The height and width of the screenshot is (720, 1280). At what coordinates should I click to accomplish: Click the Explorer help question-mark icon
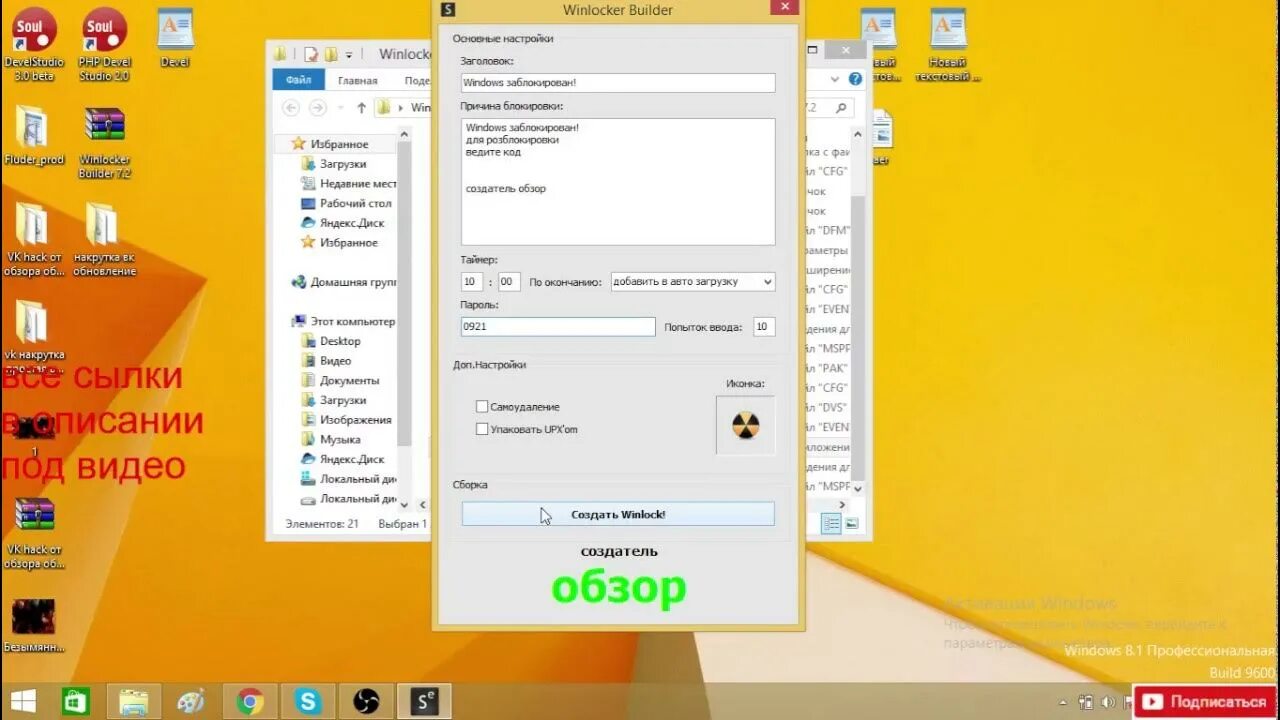click(855, 79)
